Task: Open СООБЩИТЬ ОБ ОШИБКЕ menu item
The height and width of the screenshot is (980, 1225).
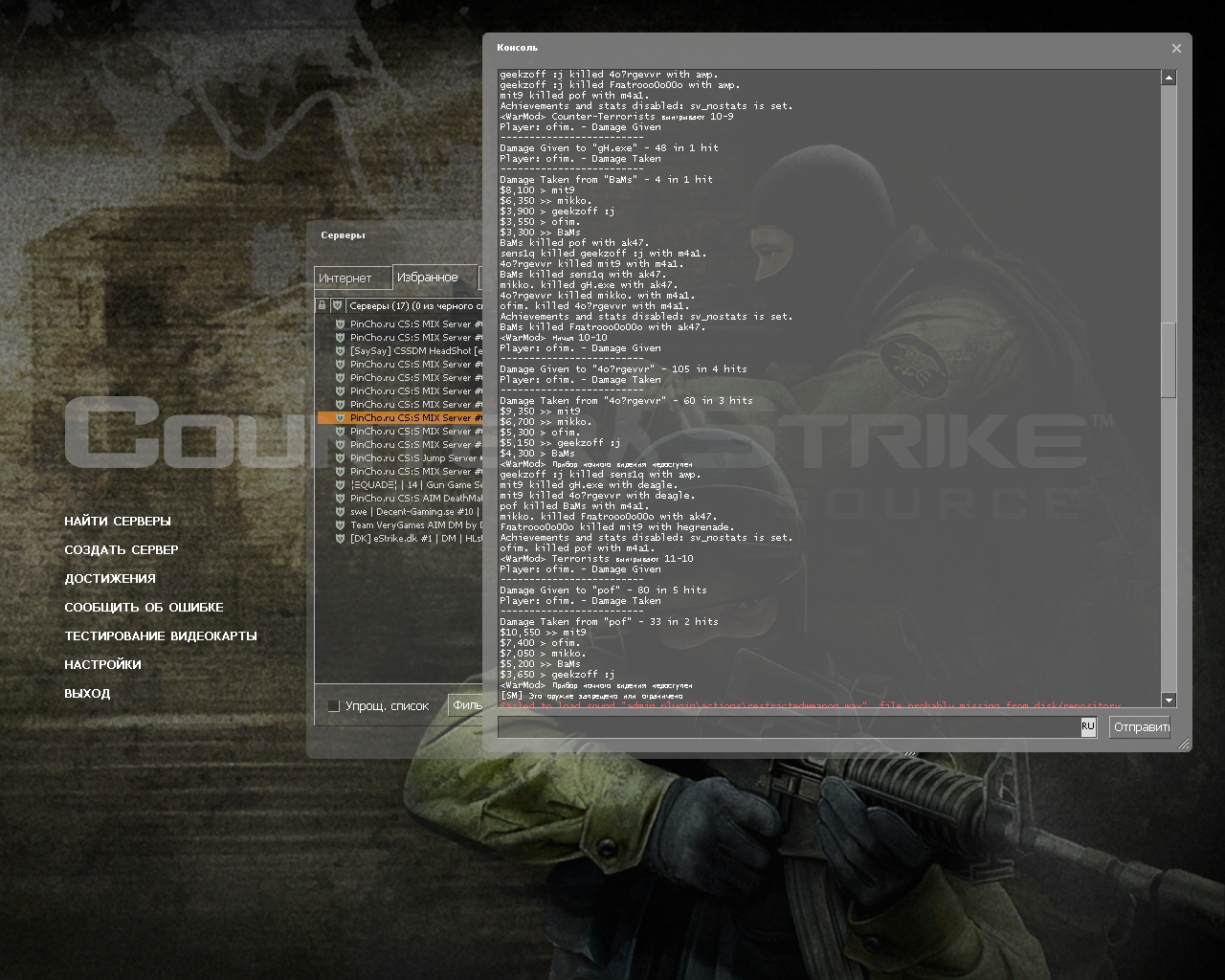Action: [x=144, y=608]
